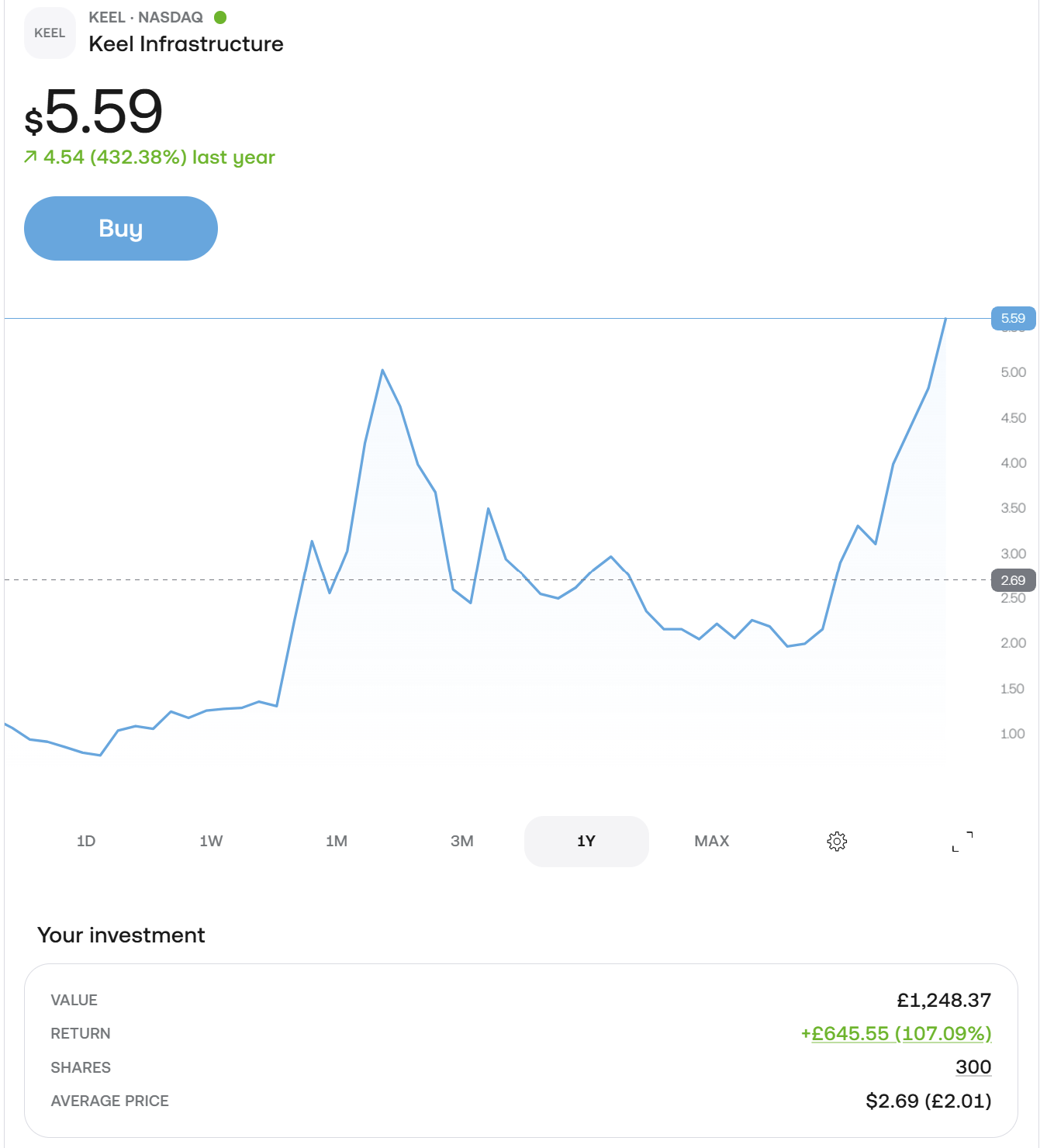Expand chart to fullscreen icon
Image resolution: width=1047 pixels, height=1148 pixels.
[962, 841]
